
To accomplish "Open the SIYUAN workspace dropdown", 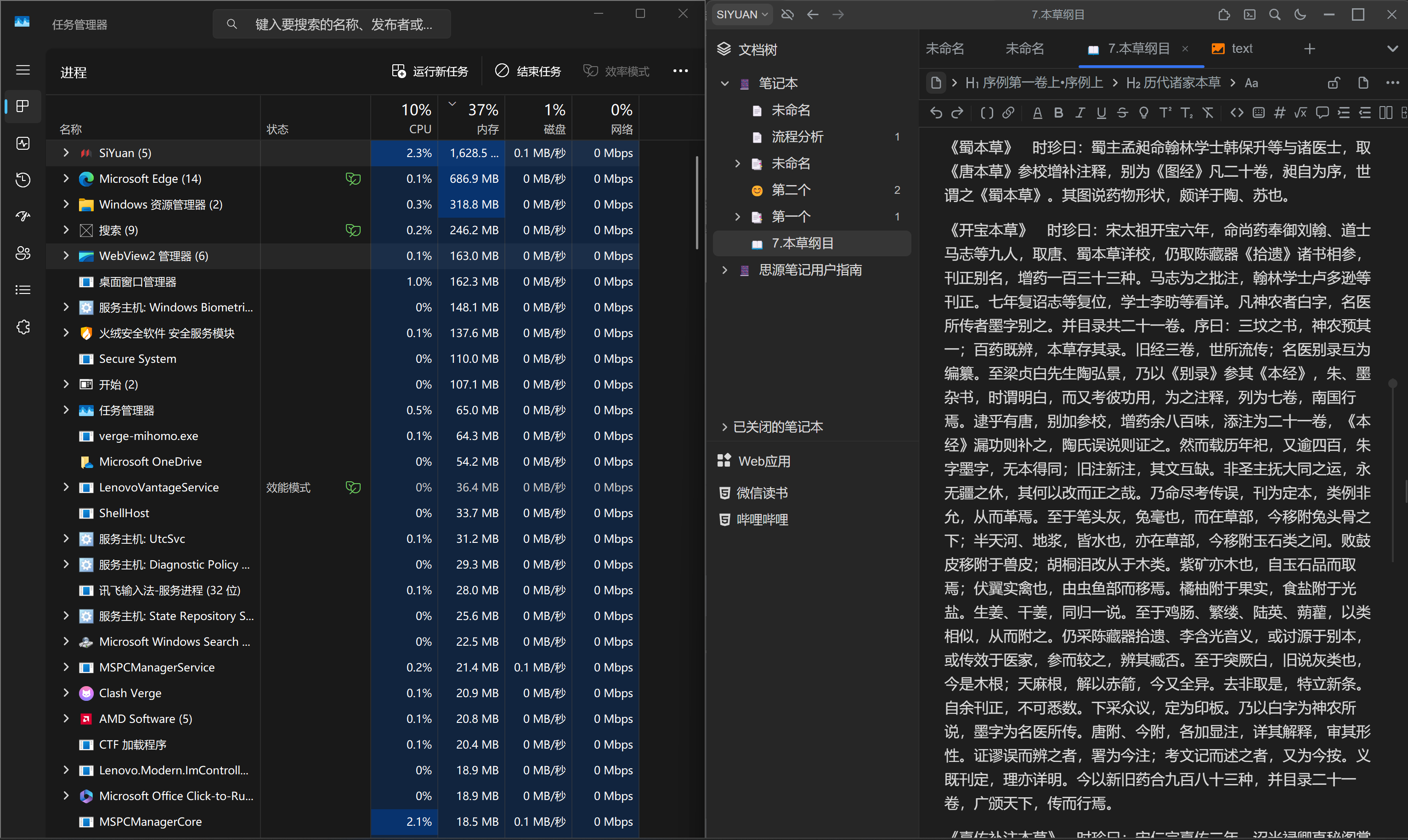I will point(741,15).
